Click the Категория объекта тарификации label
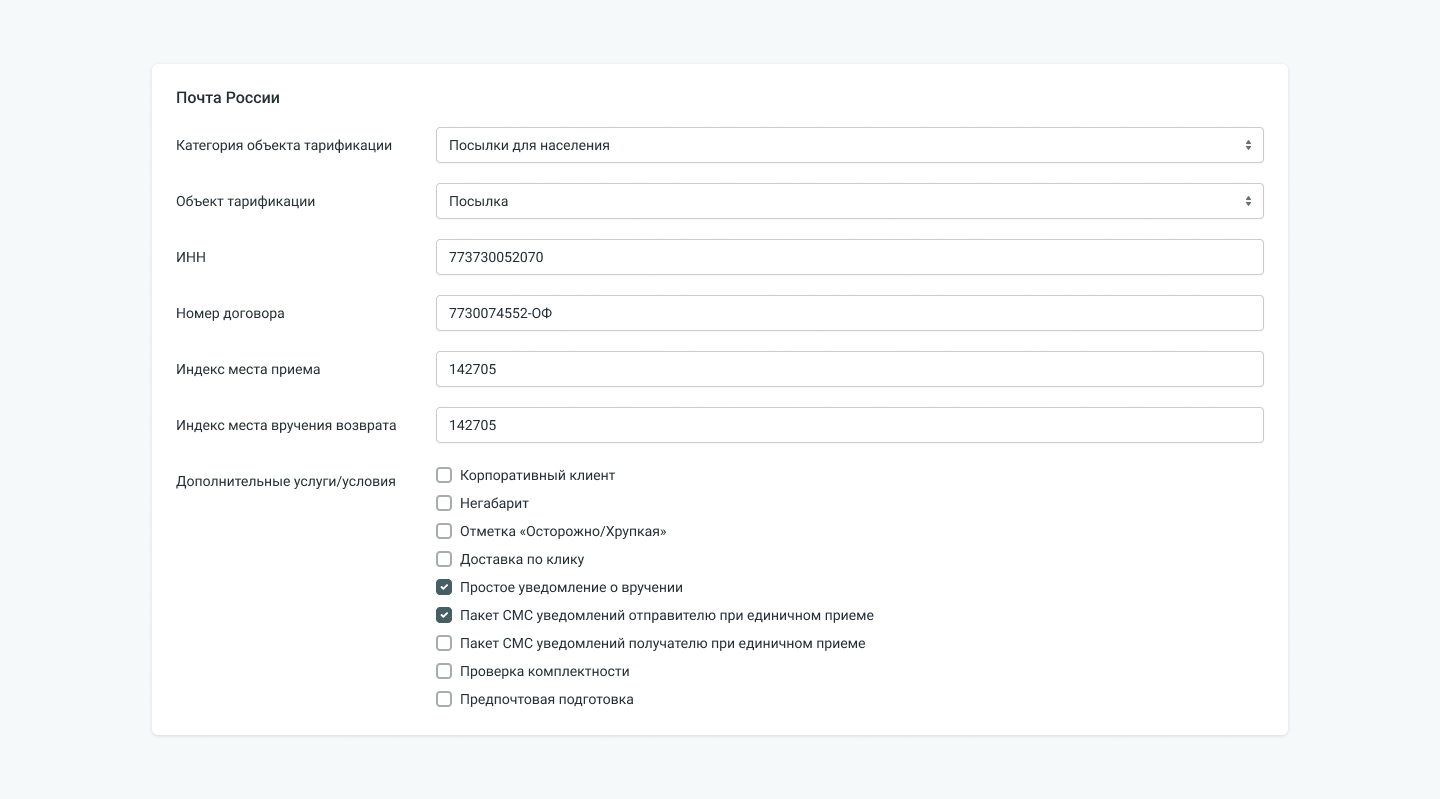Viewport: 1440px width, 799px height. click(x=284, y=145)
